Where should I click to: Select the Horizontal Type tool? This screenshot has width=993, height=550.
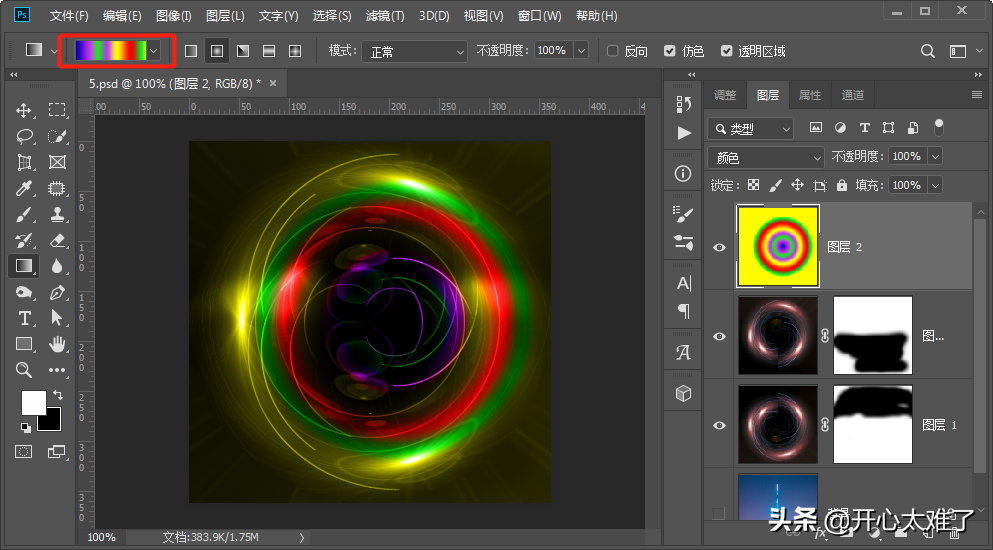pyautogui.click(x=24, y=318)
